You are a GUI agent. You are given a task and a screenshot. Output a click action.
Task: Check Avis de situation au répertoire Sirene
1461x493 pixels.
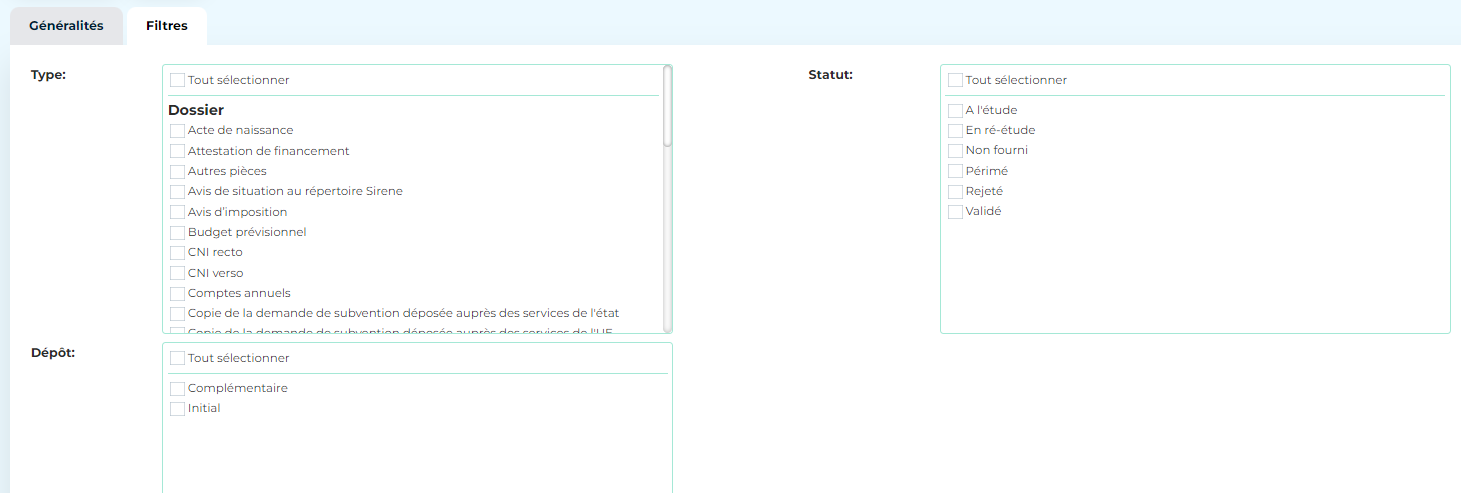tap(178, 192)
